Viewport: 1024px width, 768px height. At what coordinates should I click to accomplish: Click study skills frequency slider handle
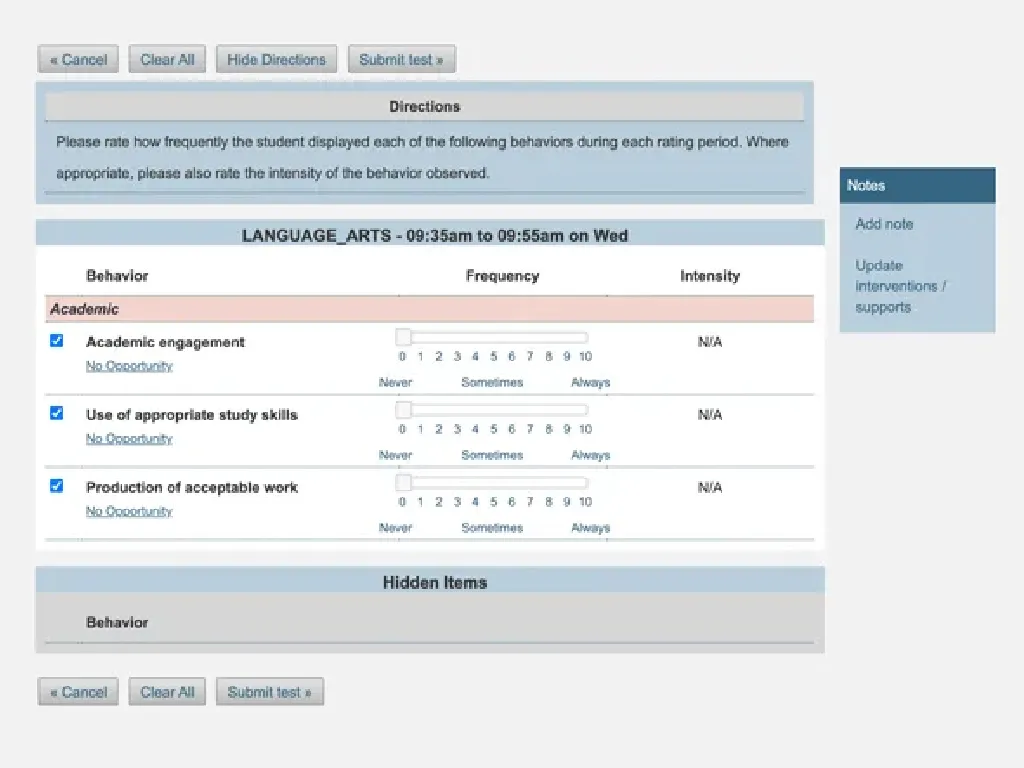pyautogui.click(x=403, y=410)
